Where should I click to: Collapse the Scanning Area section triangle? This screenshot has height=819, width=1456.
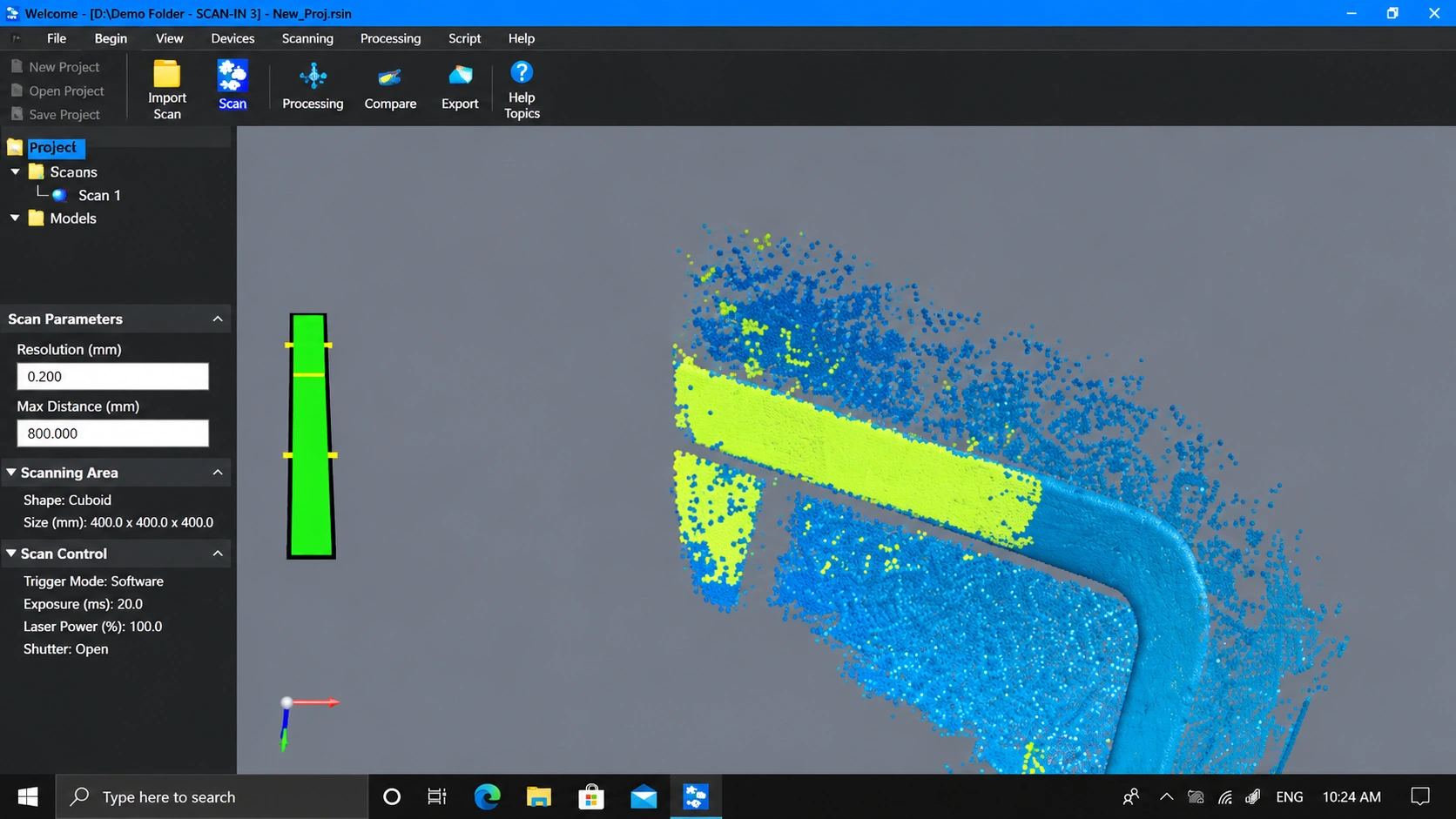click(11, 472)
